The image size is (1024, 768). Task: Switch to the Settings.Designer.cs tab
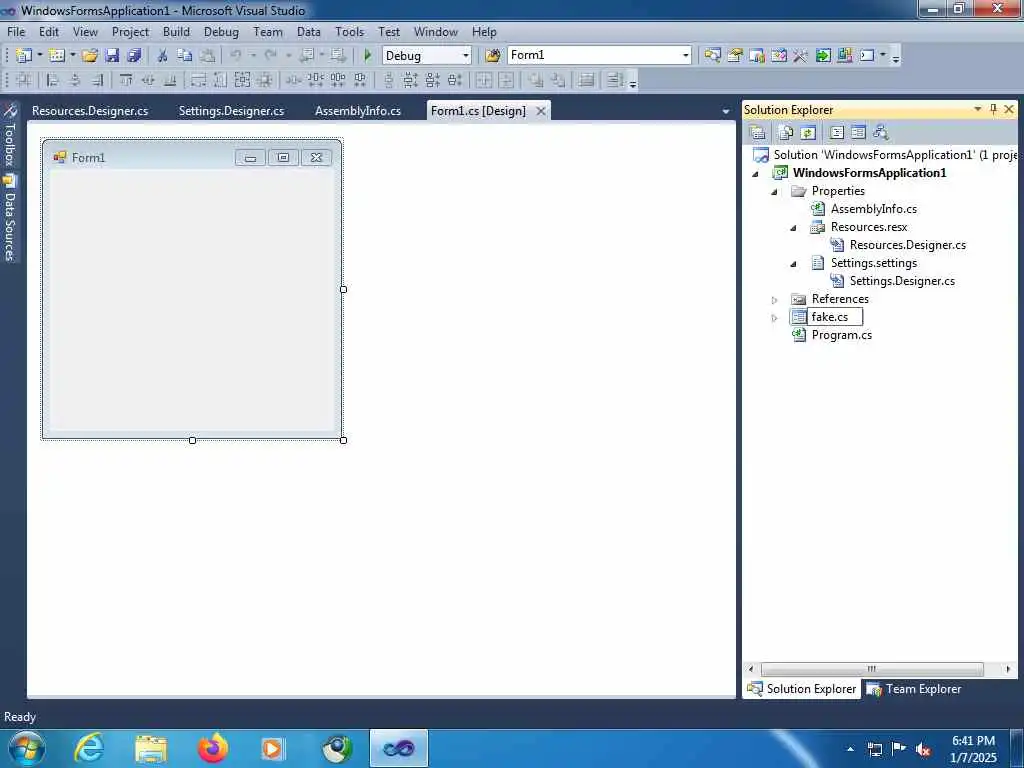(231, 110)
